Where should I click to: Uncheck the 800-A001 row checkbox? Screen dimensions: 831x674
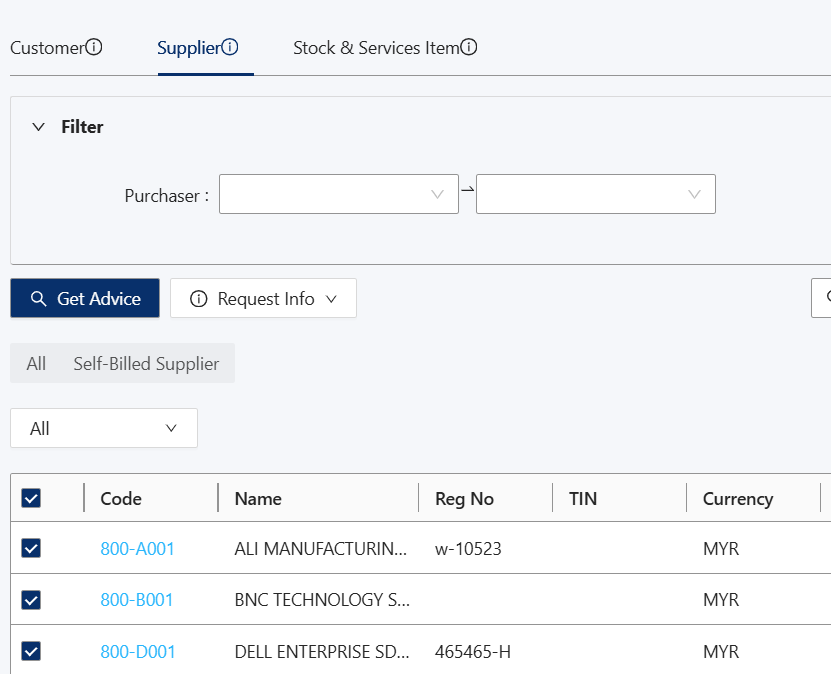31,548
